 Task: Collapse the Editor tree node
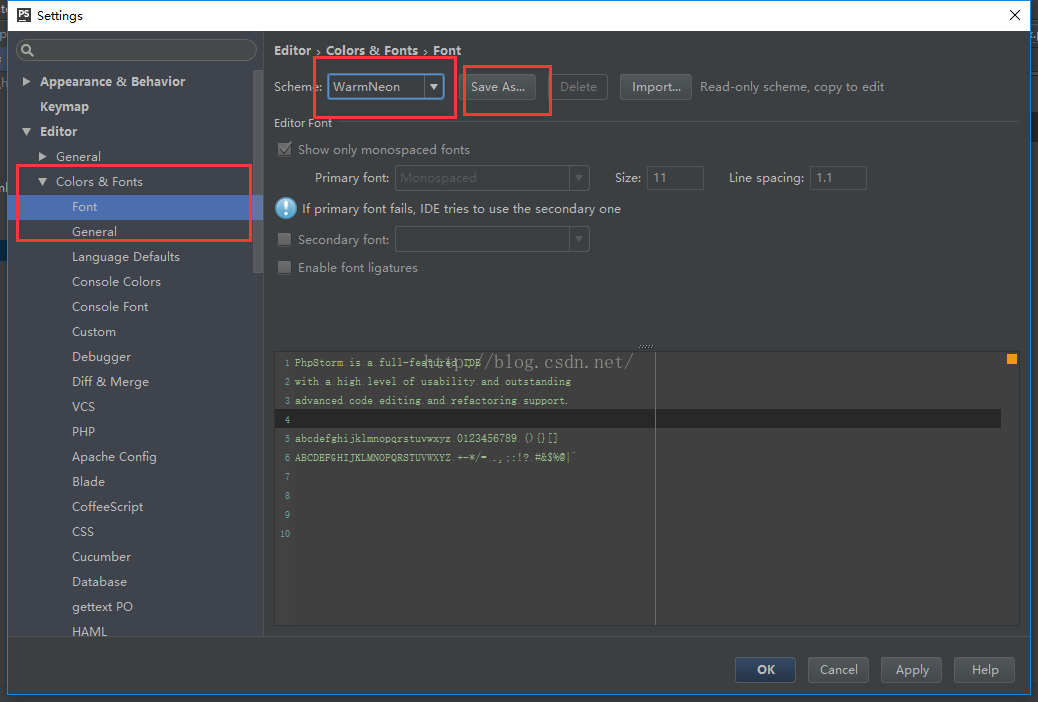[x=26, y=132]
